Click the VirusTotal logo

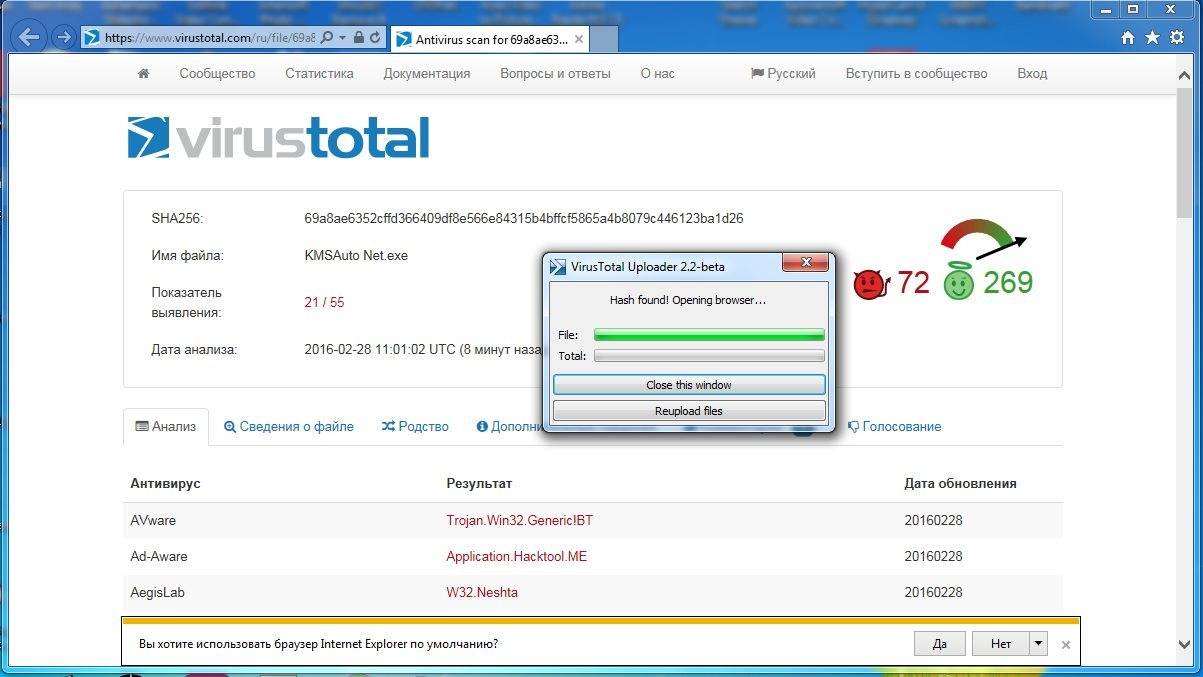[x=278, y=138]
